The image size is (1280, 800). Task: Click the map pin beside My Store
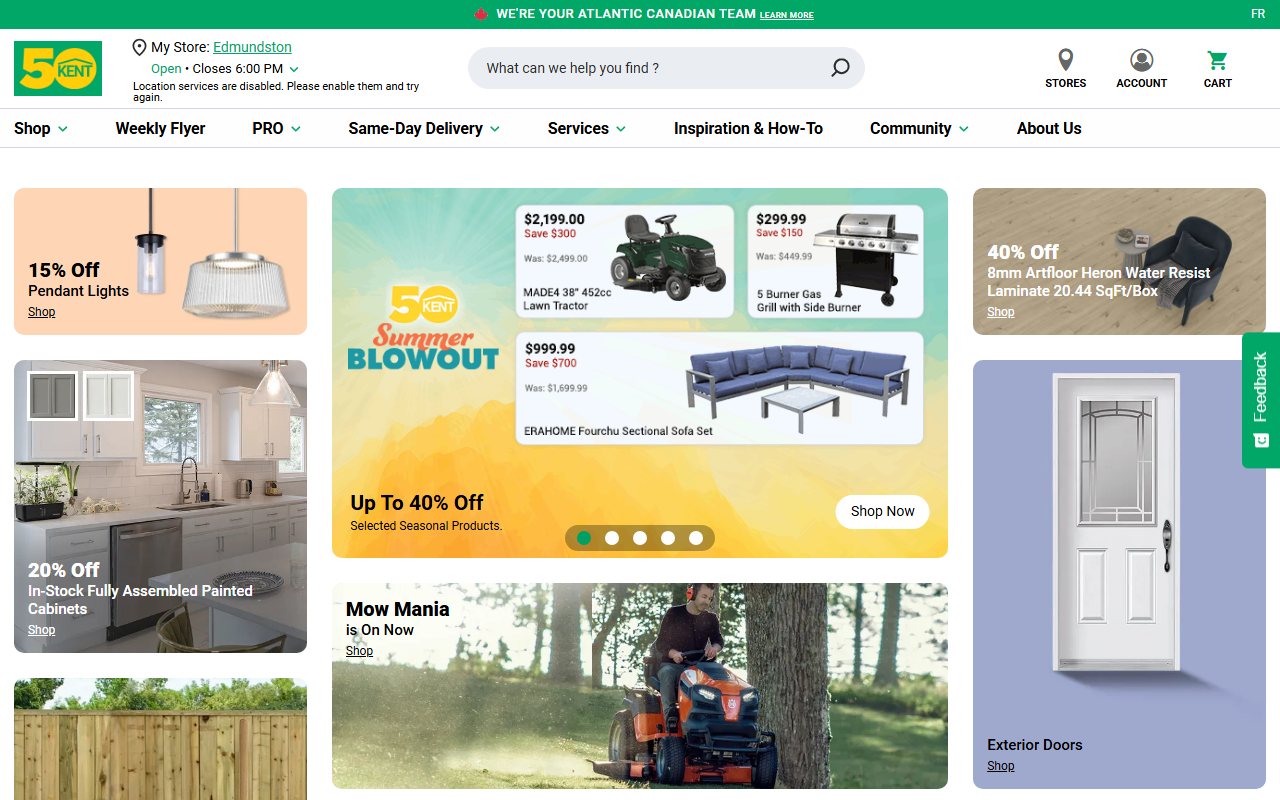click(x=139, y=47)
